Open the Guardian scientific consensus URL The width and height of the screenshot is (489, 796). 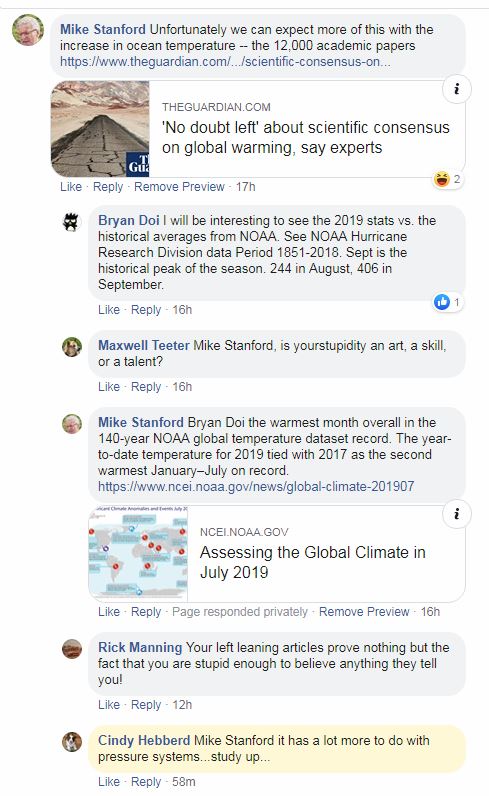pyautogui.click(x=225, y=62)
